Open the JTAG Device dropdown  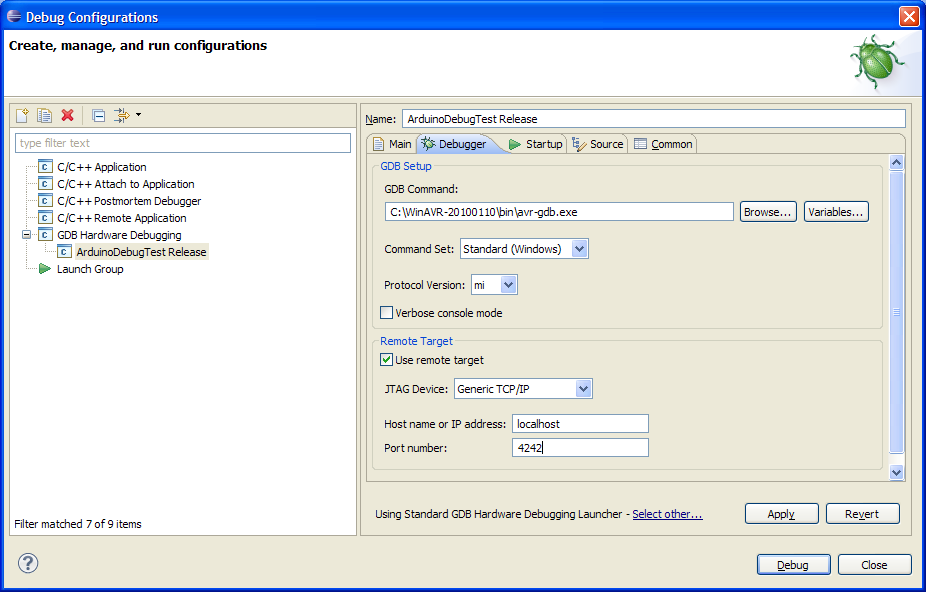[583, 389]
